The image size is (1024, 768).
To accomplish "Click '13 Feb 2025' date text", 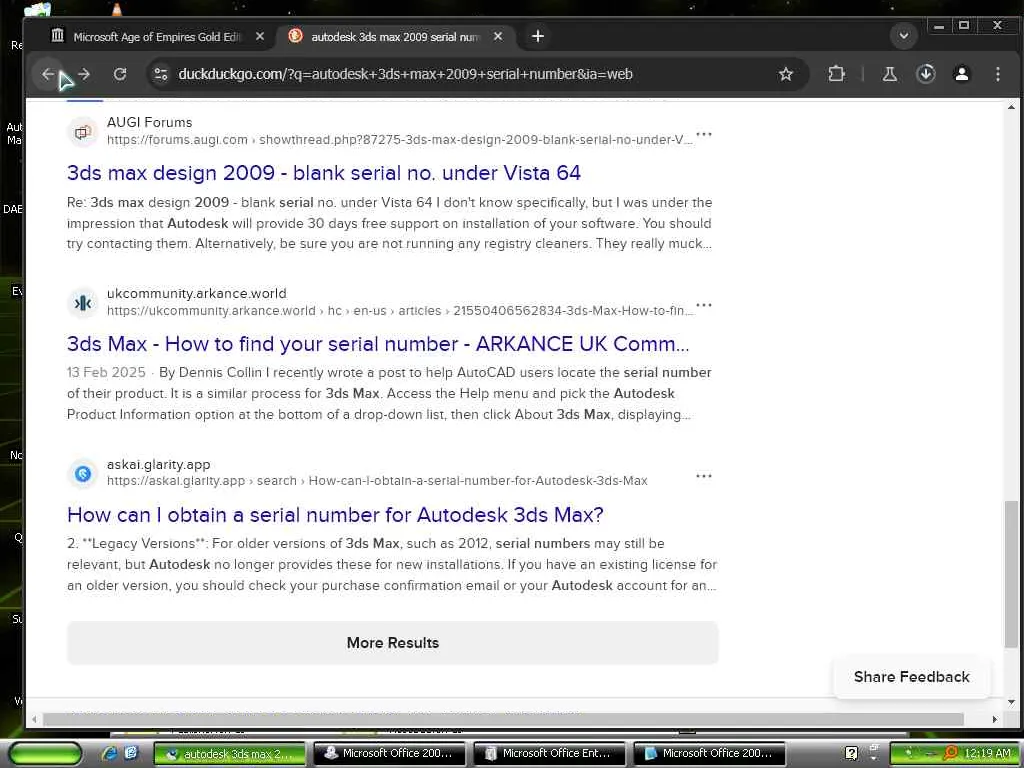I will click(106, 372).
